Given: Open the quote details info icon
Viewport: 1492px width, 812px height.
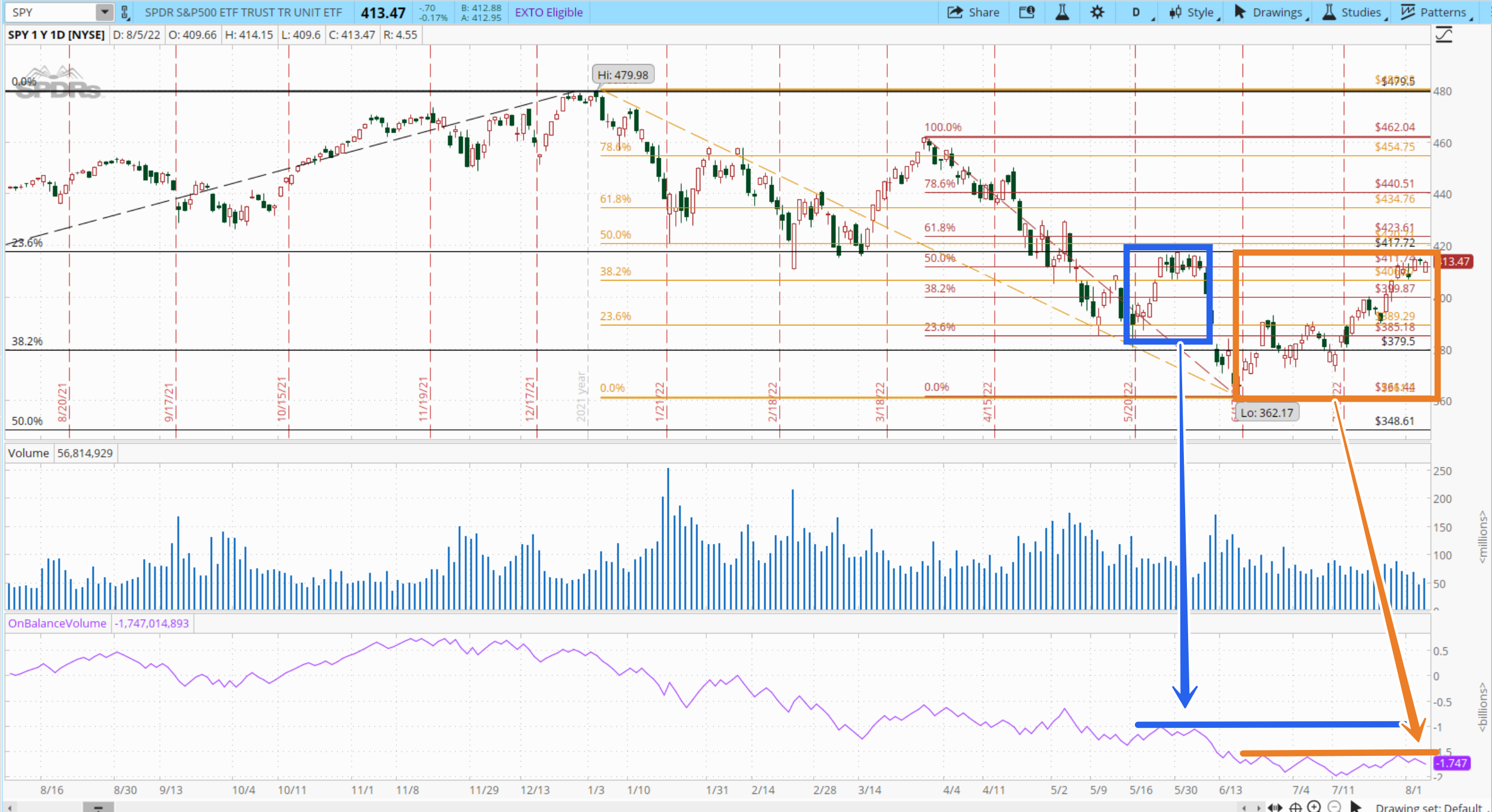Looking at the screenshot, I should (1026, 12).
